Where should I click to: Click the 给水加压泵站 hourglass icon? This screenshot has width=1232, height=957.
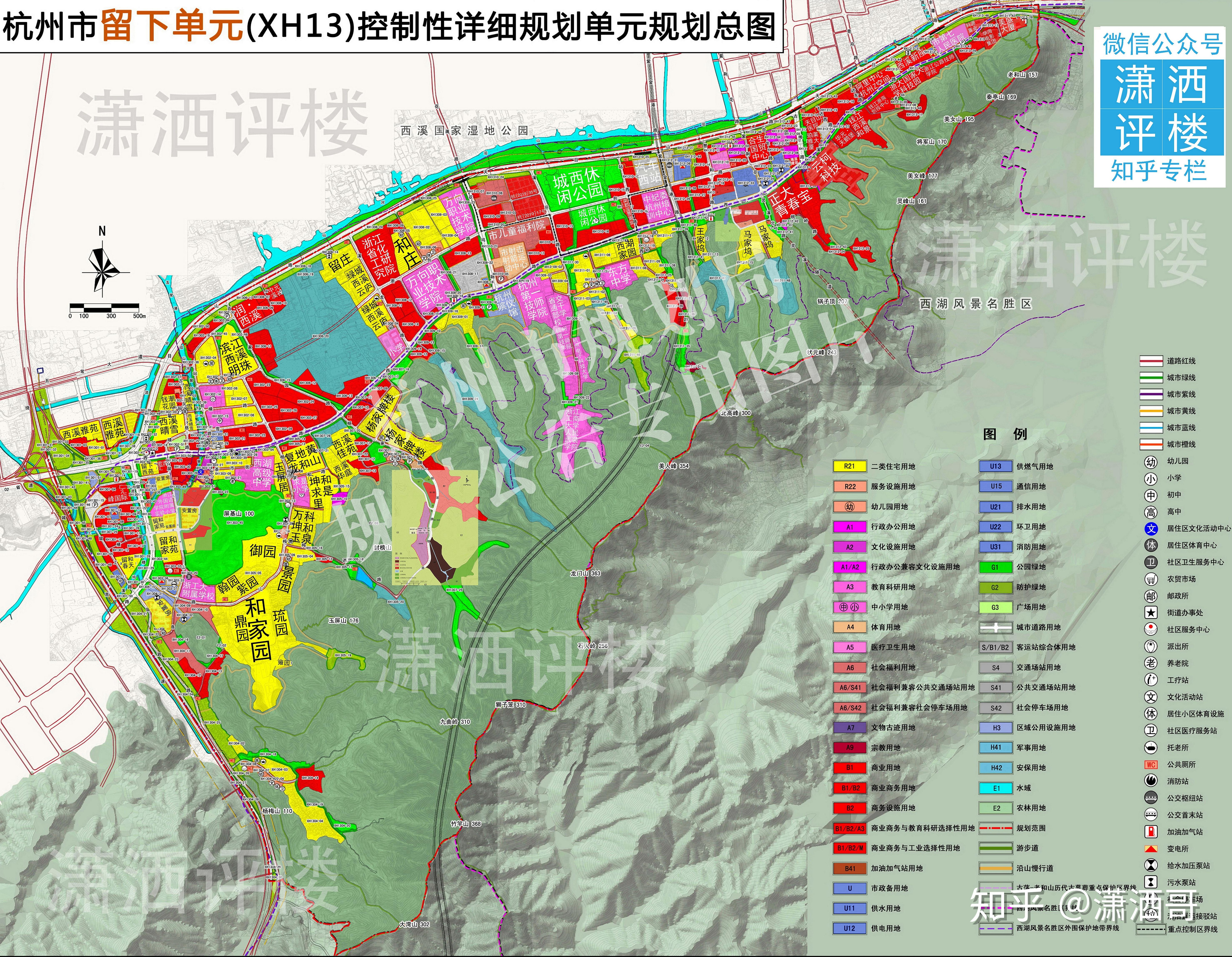click(x=1151, y=865)
